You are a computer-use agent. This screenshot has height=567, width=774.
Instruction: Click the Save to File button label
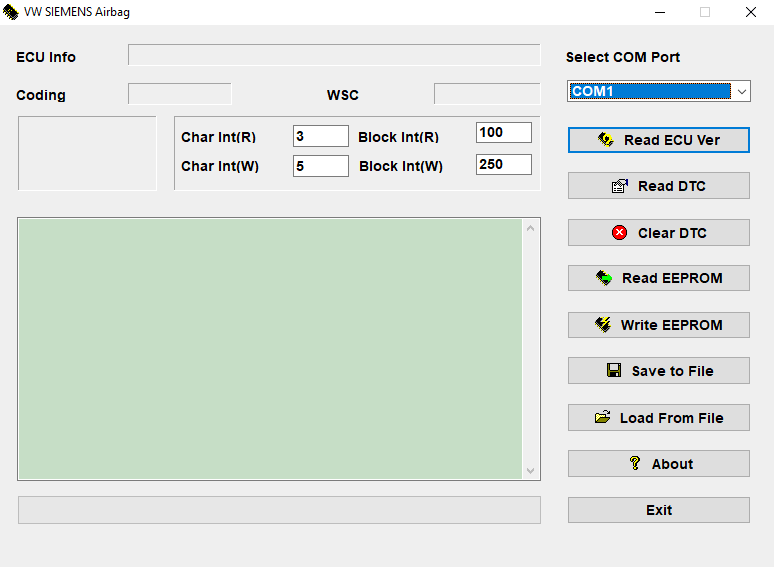click(x=673, y=371)
